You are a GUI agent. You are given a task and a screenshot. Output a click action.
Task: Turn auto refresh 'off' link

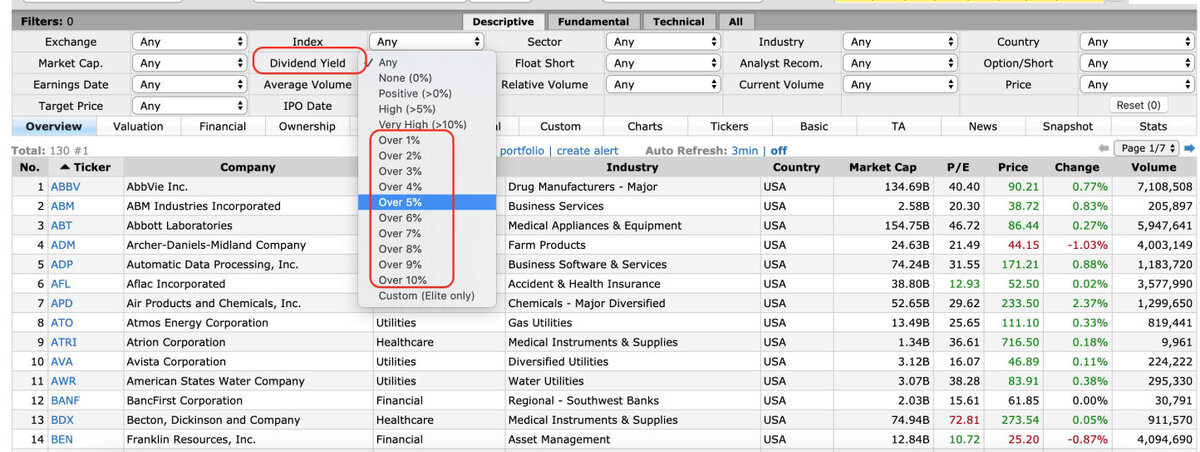pyautogui.click(x=778, y=150)
